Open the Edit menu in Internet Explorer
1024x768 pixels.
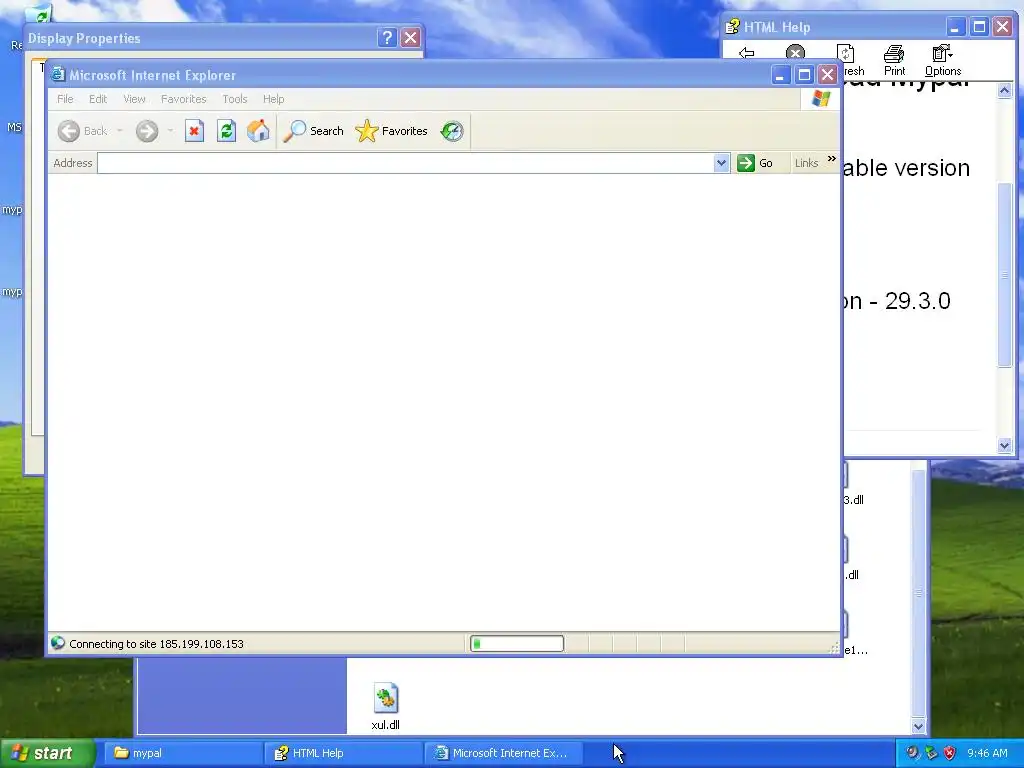click(x=98, y=99)
